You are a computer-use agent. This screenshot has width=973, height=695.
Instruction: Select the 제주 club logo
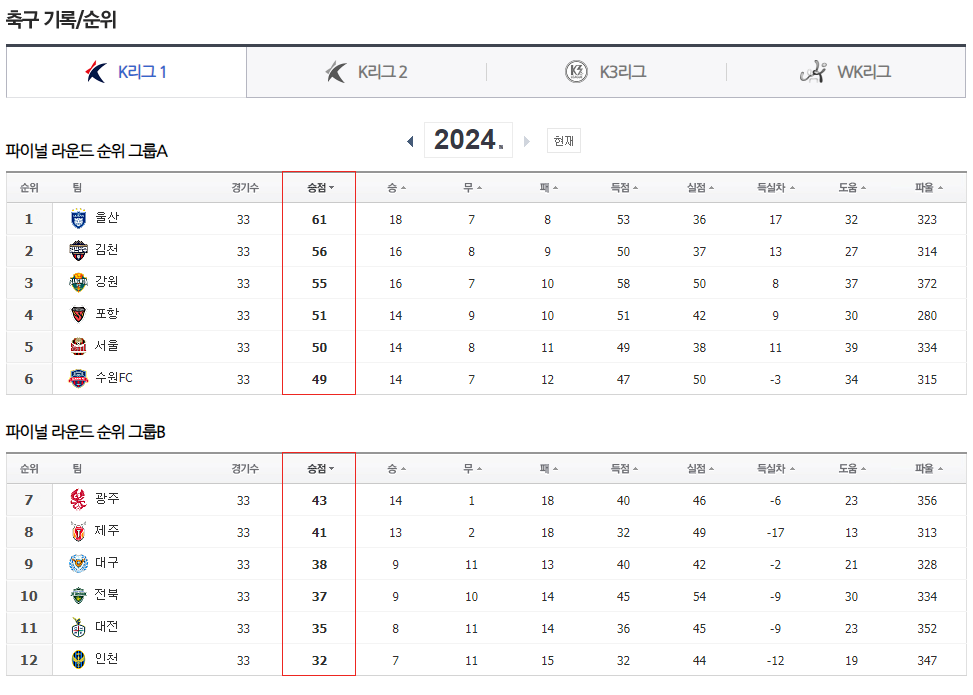[78, 531]
